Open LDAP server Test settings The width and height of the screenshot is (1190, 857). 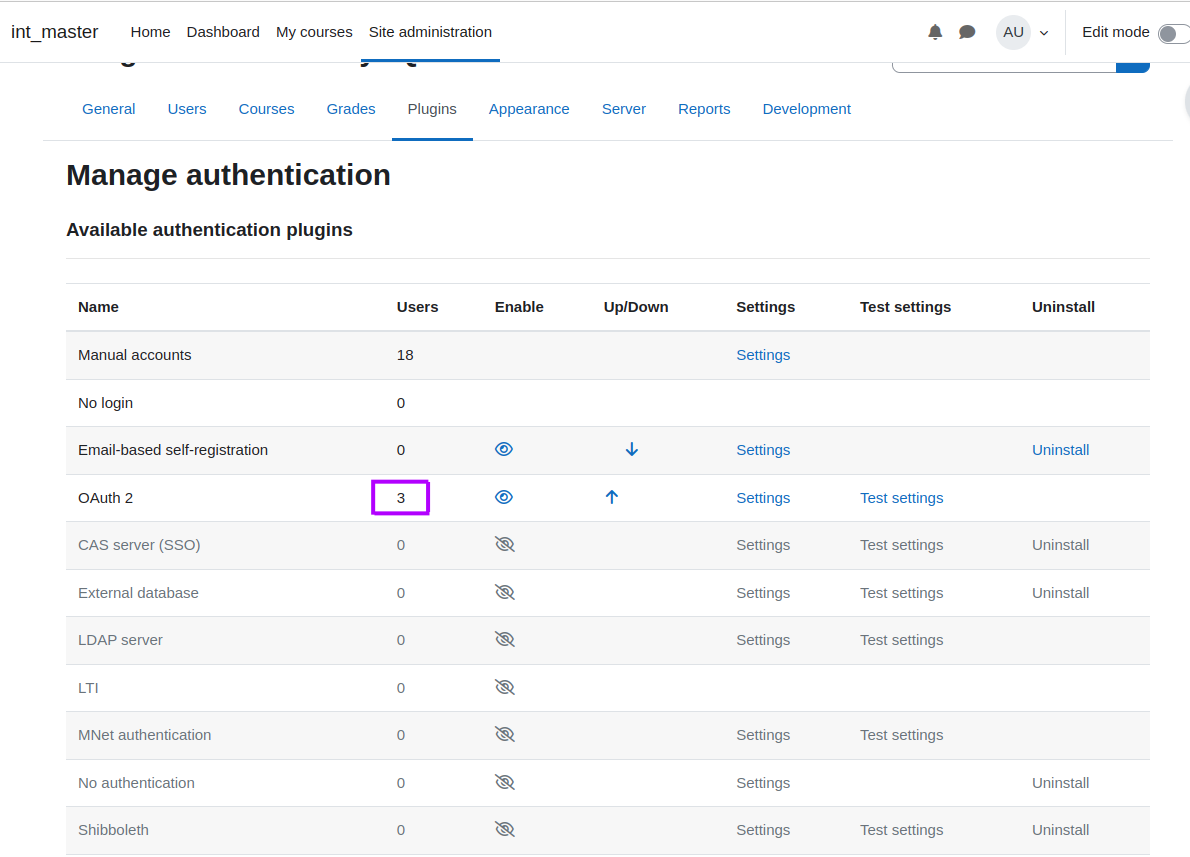pos(902,640)
